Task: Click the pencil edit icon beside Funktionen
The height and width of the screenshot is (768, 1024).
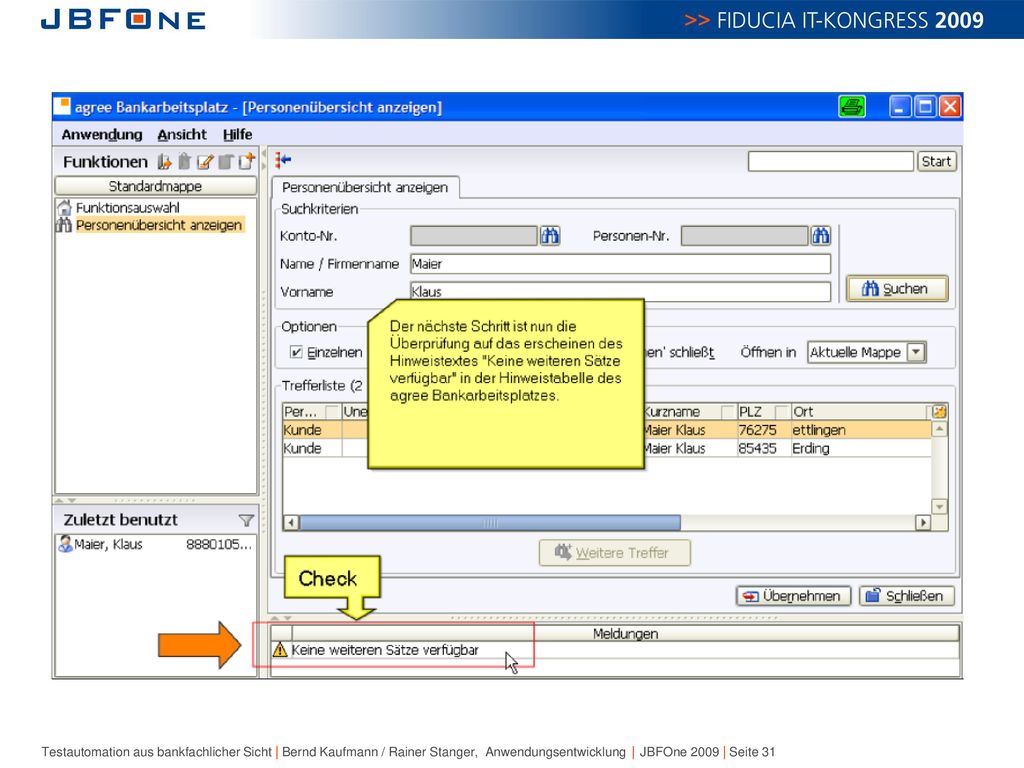Action: [205, 162]
